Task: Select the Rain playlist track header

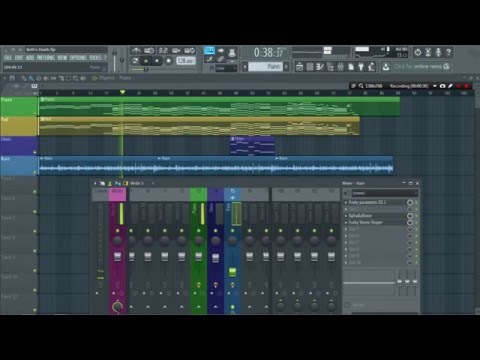Action: point(19,165)
